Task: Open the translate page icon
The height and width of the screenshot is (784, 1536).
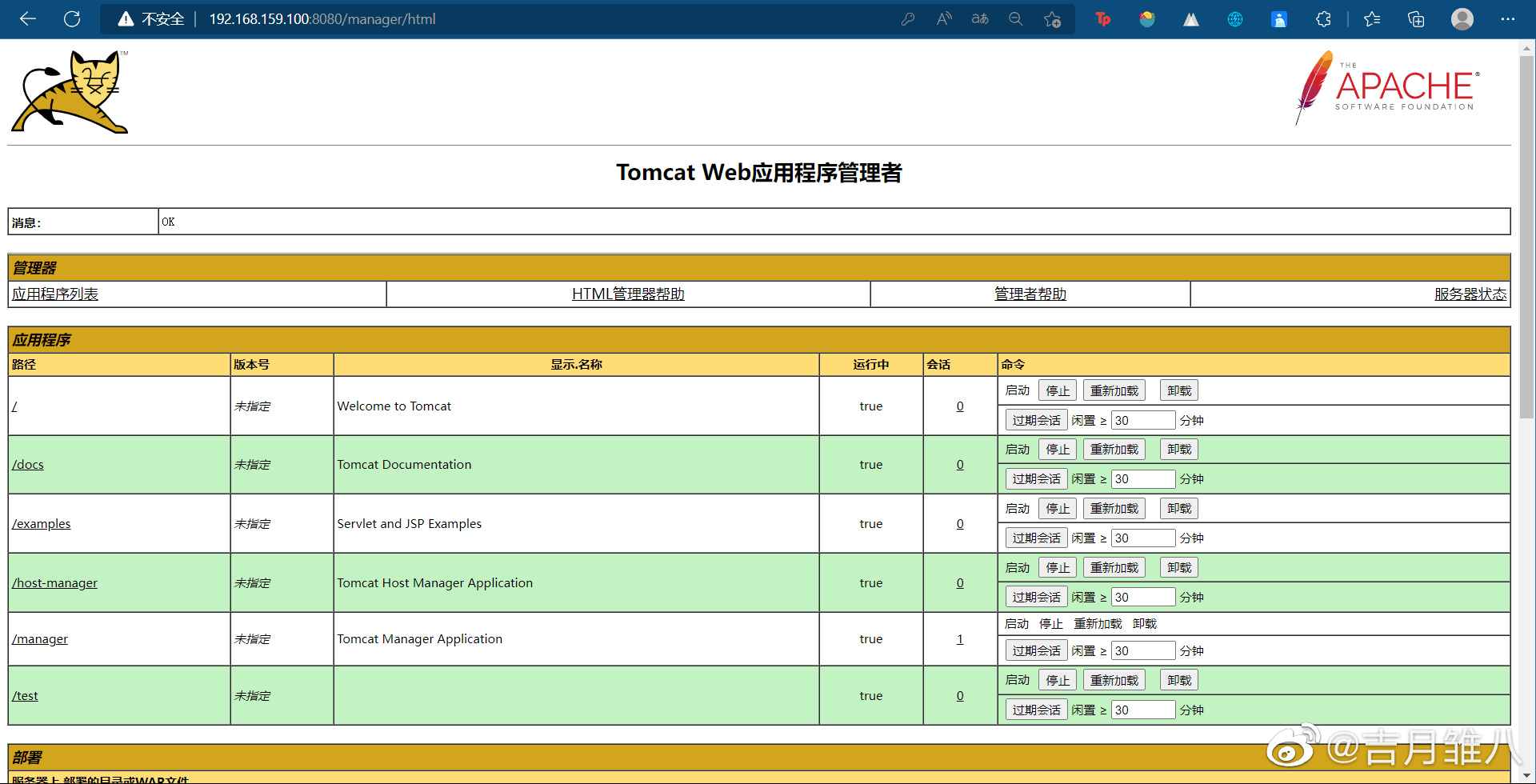Action: pos(980,19)
